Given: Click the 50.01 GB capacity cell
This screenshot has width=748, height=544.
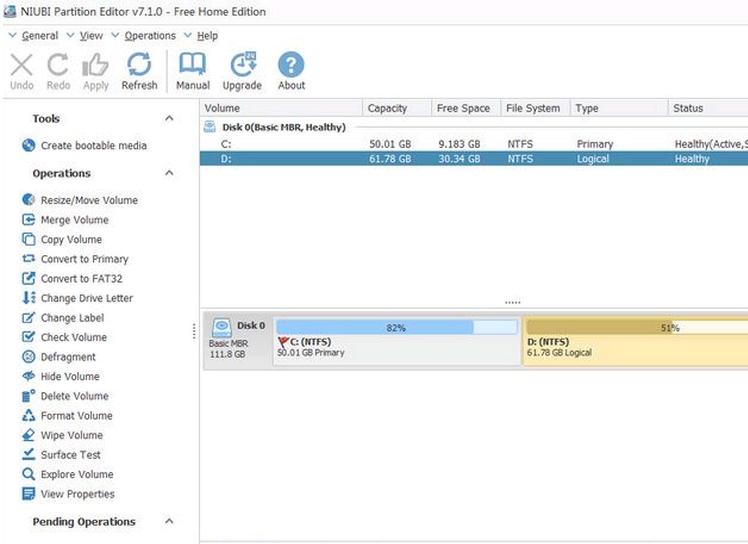Looking at the screenshot, I should click(390, 144).
